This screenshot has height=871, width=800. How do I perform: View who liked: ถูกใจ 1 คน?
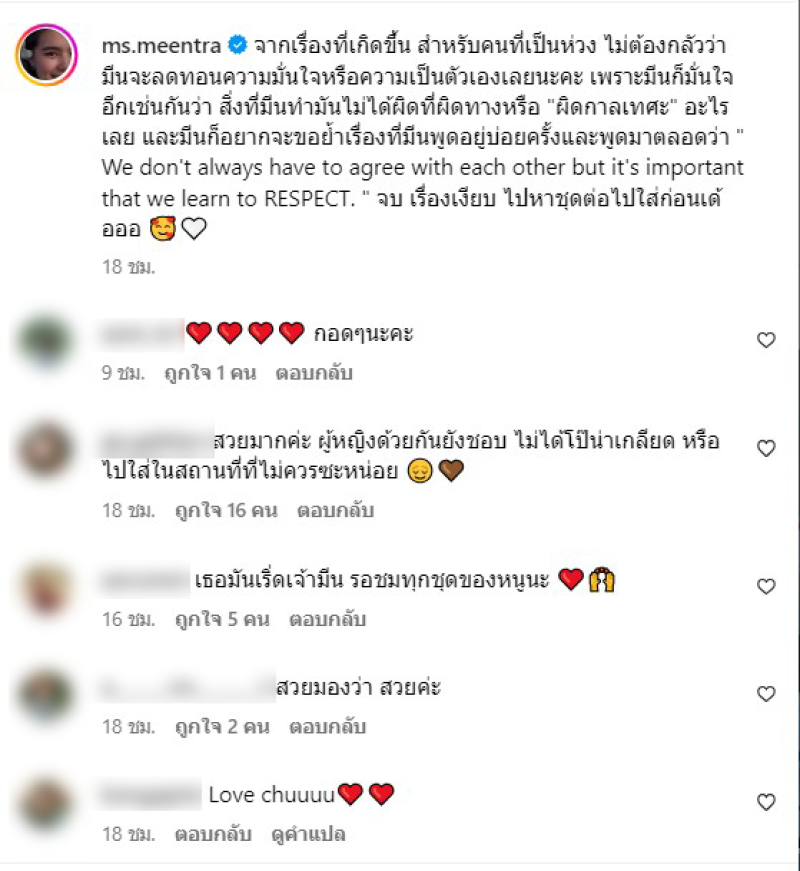coord(210,373)
